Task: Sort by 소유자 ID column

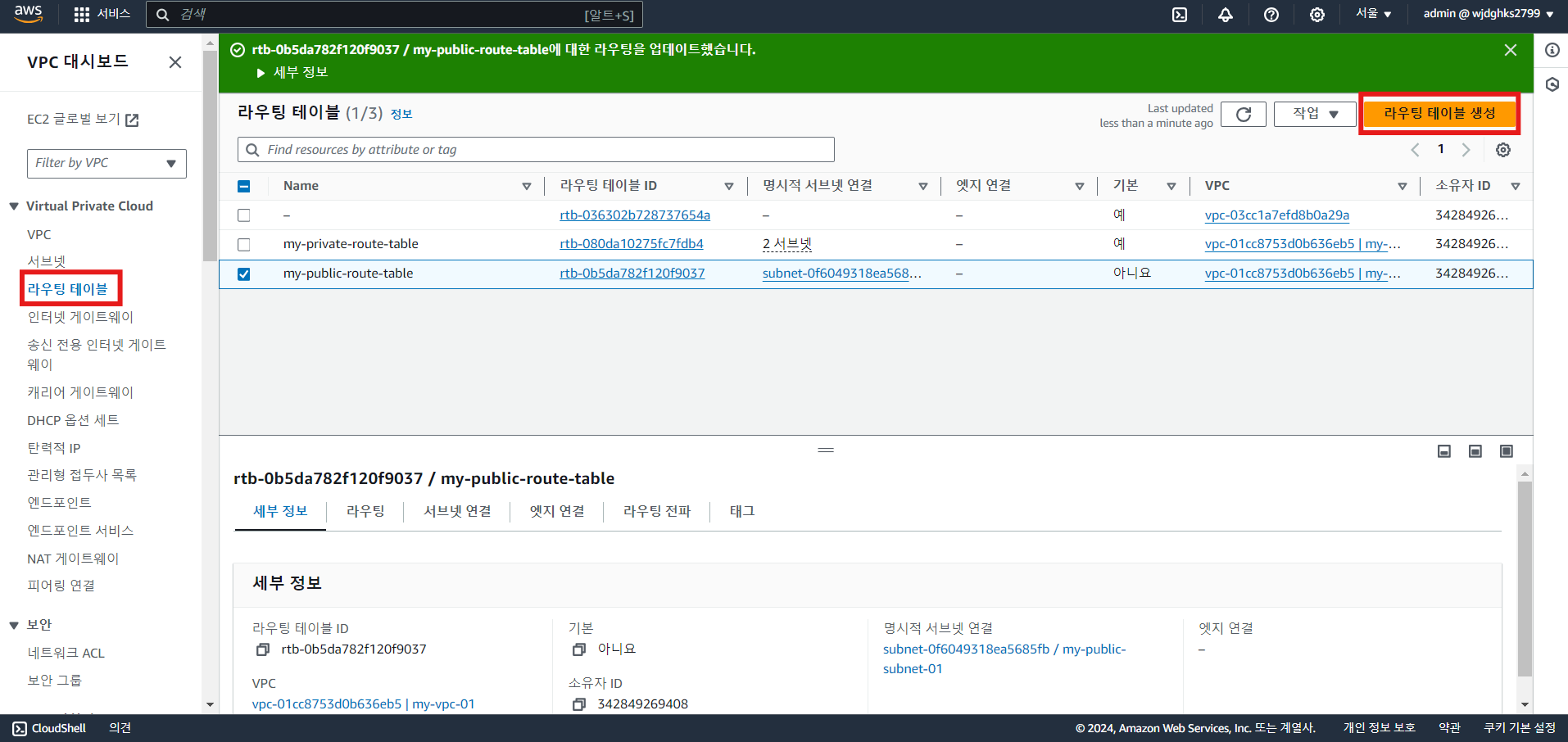Action: (1516, 187)
